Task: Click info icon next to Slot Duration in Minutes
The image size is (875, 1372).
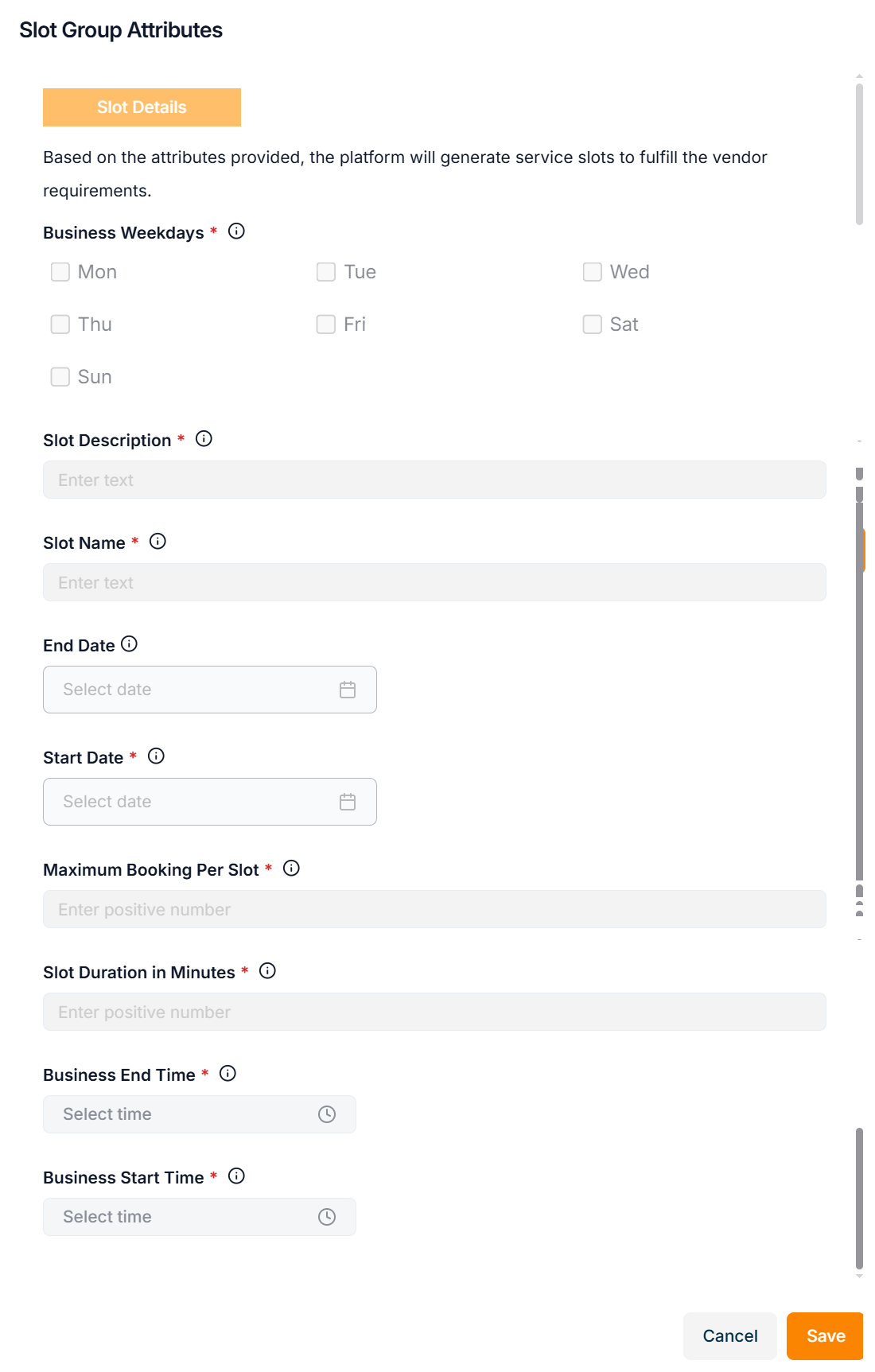Action: coord(267,971)
